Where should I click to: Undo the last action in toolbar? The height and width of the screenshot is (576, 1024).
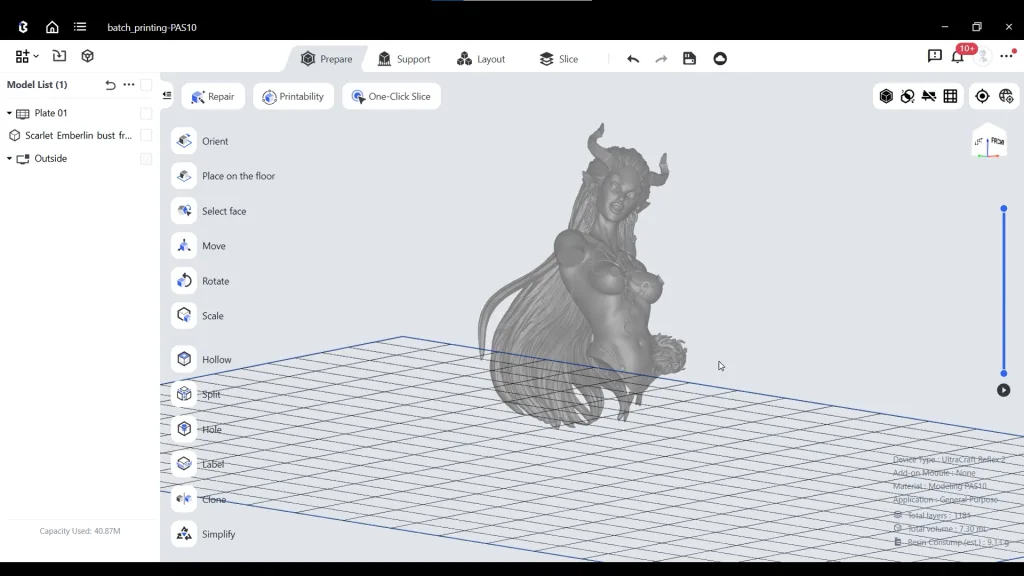[x=633, y=59]
